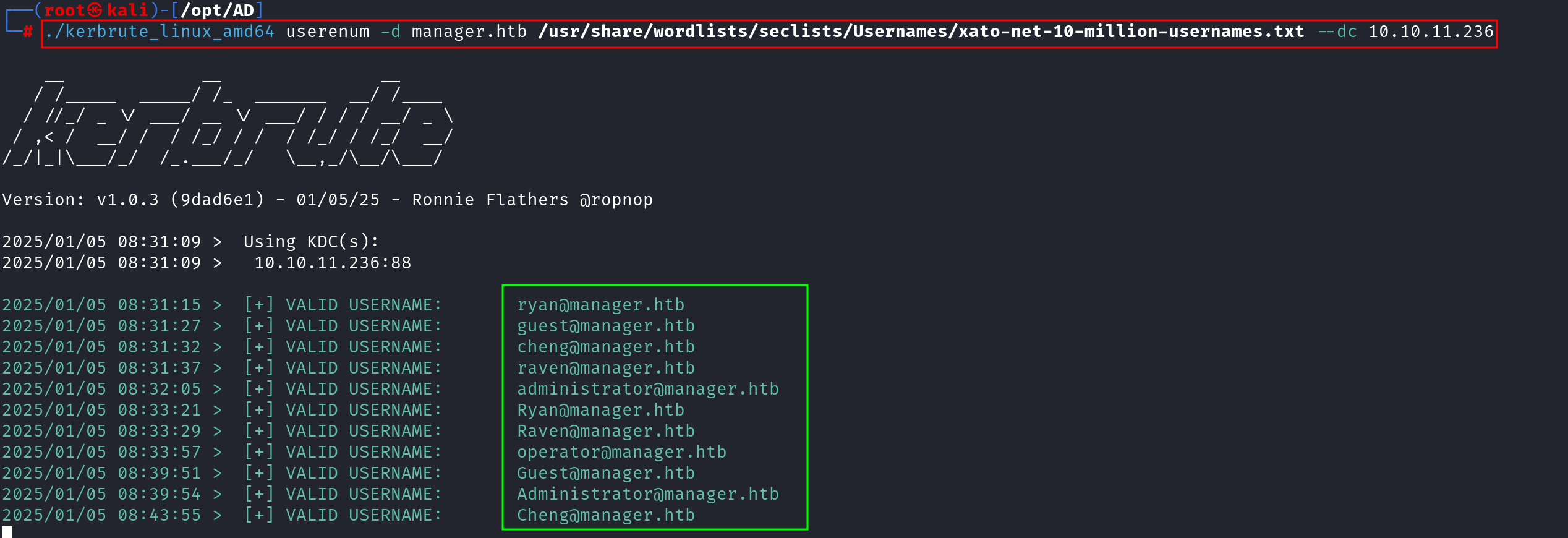This screenshot has height=538, width=1568.
Task: Click the white cursor block at the bottom
Action: click(7, 532)
